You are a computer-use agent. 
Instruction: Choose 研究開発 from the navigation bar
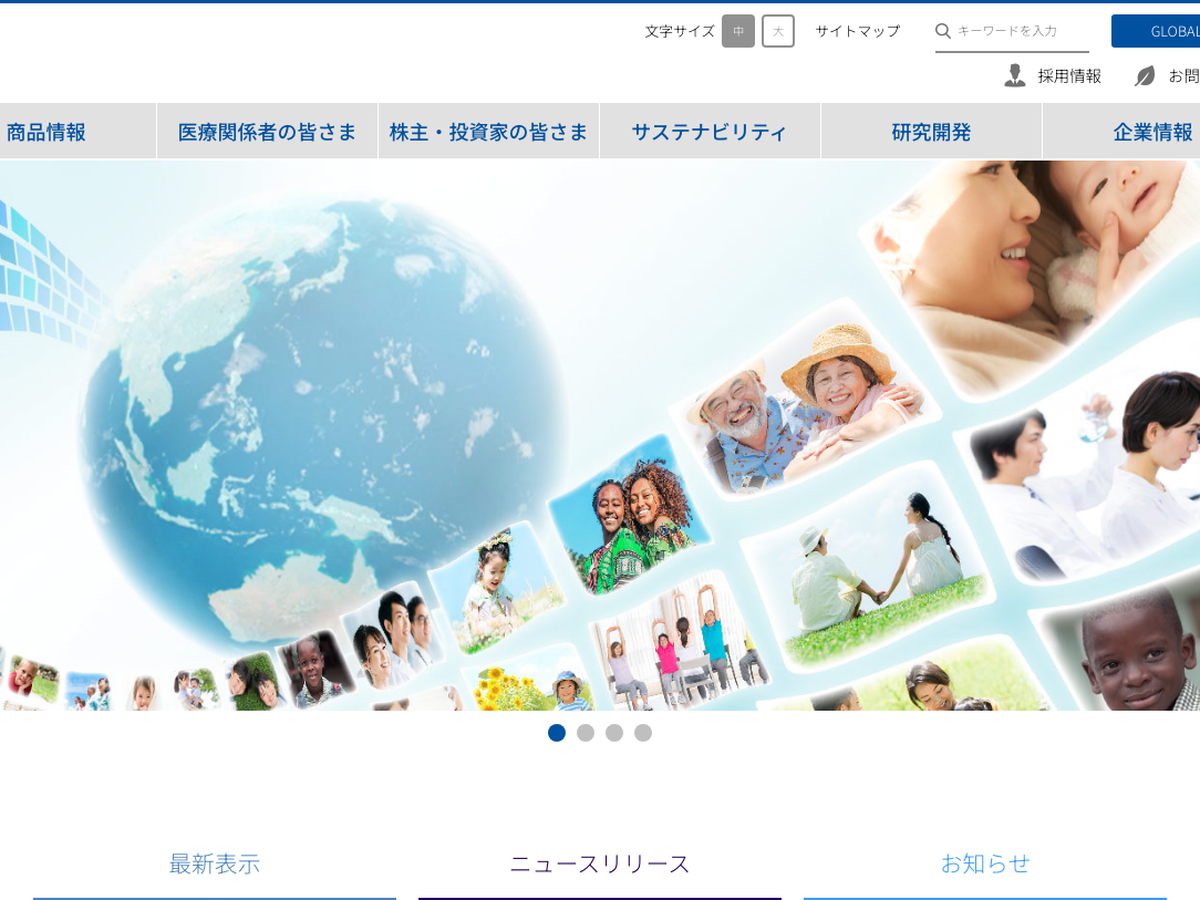[931, 132]
